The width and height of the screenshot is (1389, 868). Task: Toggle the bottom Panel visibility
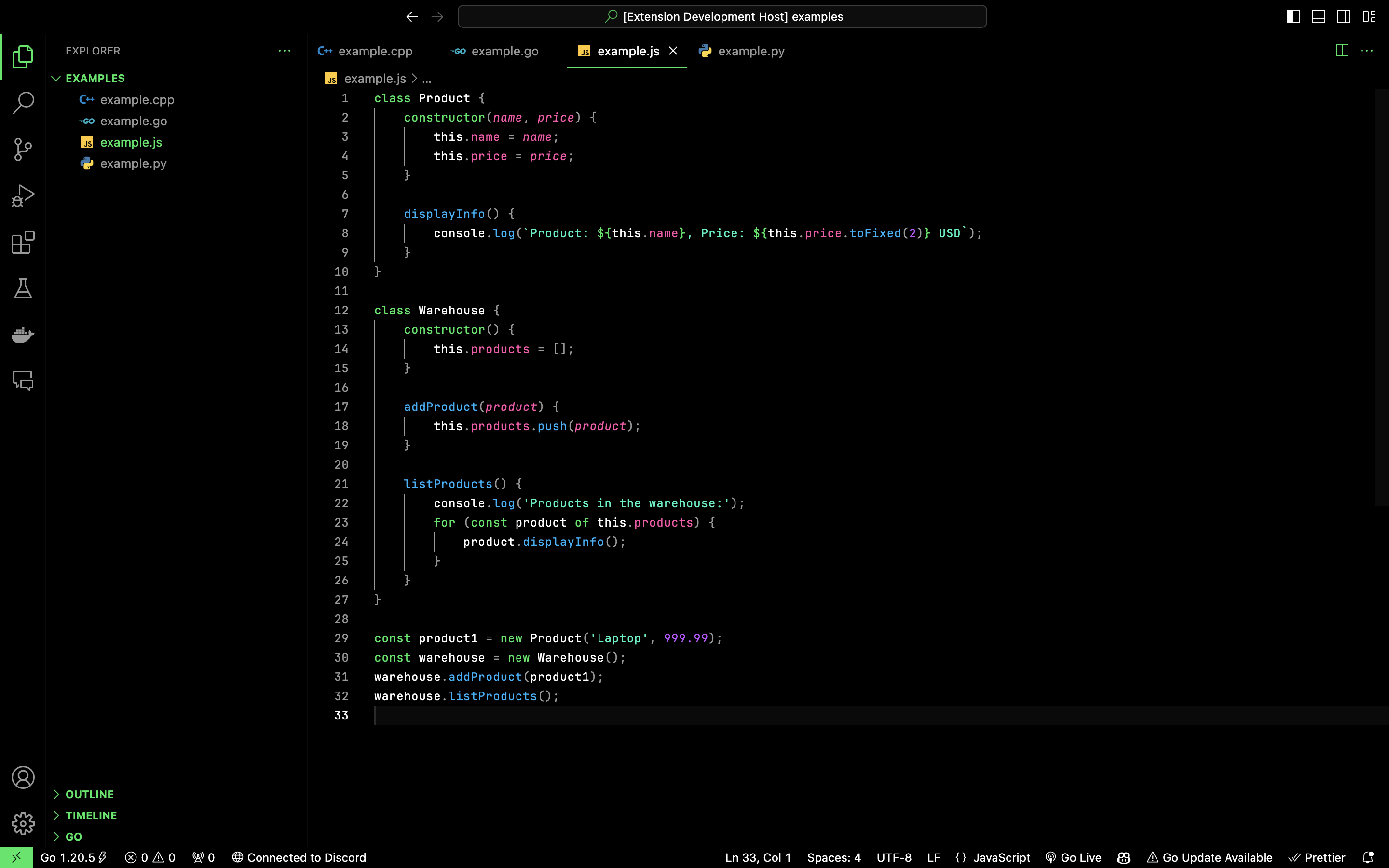[1319, 17]
